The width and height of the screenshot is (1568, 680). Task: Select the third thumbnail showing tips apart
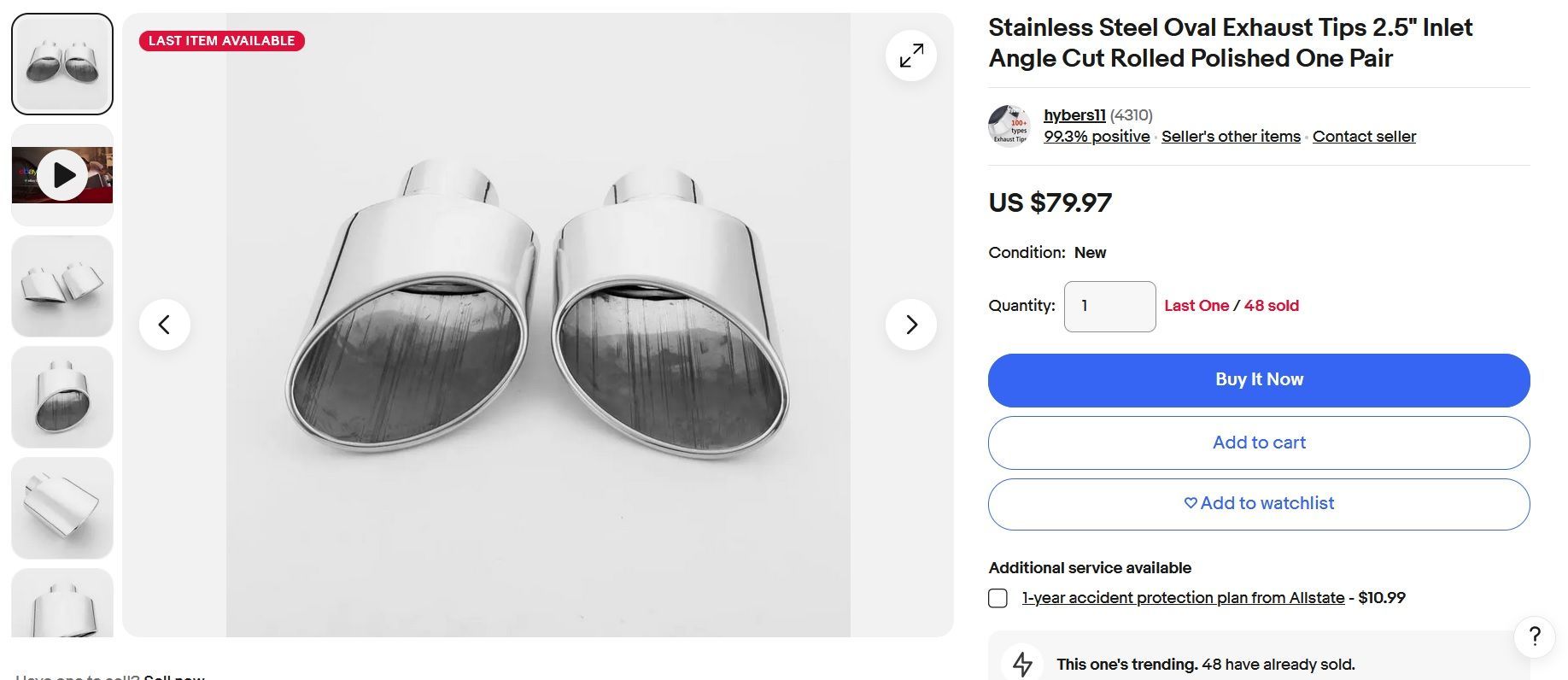click(x=62, y=286)
